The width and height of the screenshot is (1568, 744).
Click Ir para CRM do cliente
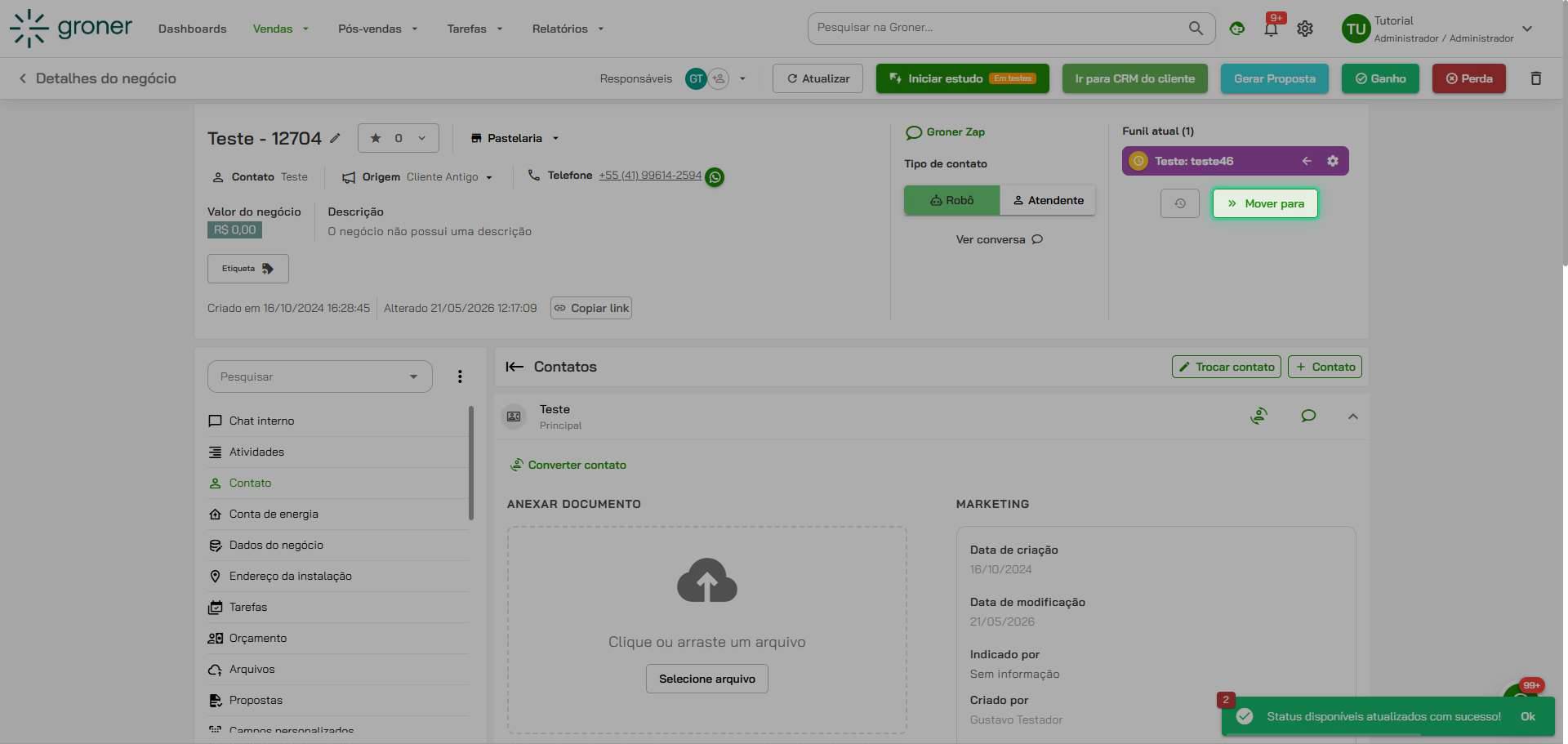click(1134, 78)
